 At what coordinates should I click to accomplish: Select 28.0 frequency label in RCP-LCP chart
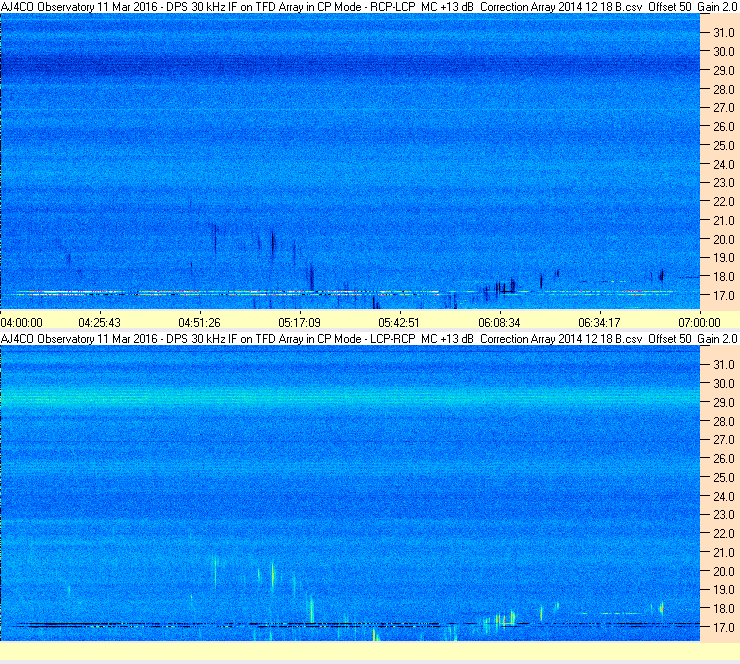(723, 89)
